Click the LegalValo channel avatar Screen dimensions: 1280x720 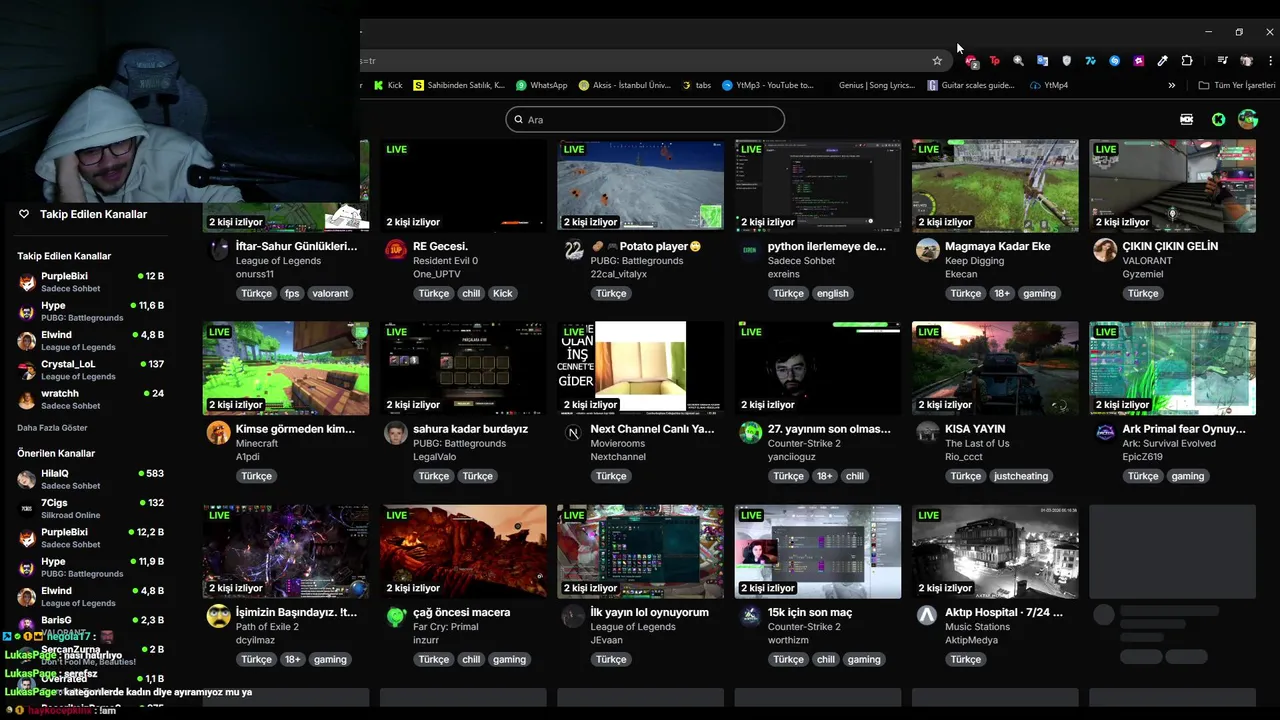(396, 433)
